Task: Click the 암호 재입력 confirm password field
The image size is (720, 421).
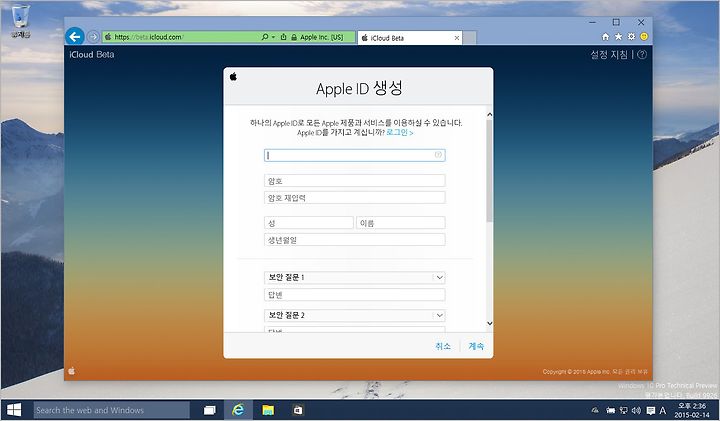Action: click(354, 197)
